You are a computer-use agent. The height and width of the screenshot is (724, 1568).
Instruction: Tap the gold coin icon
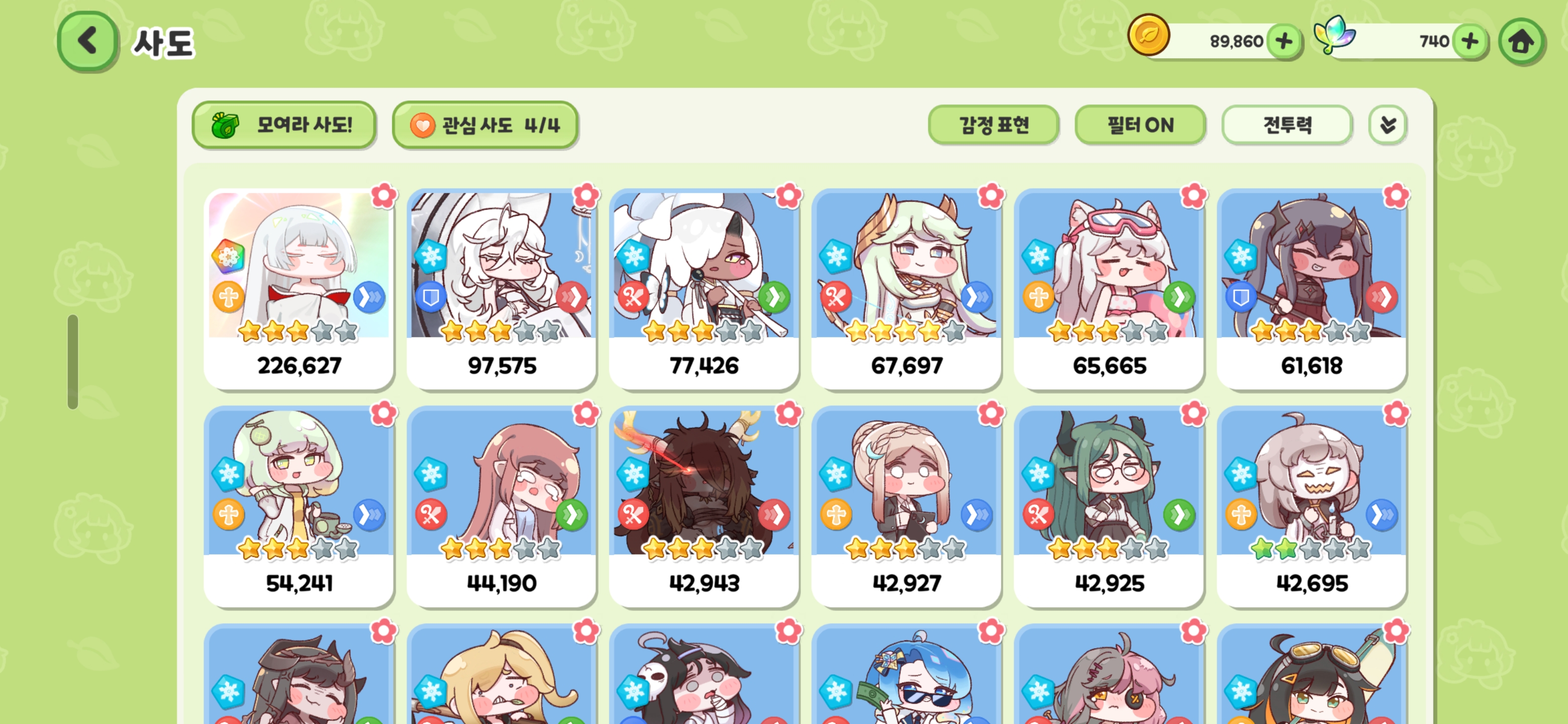[x=1148, y=35]
